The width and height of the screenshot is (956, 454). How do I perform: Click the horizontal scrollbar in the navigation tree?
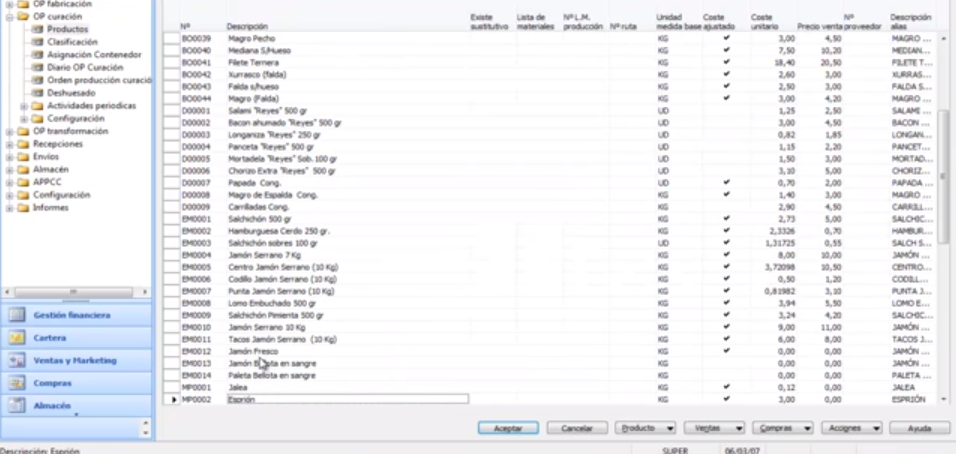[x=74, y=292]
